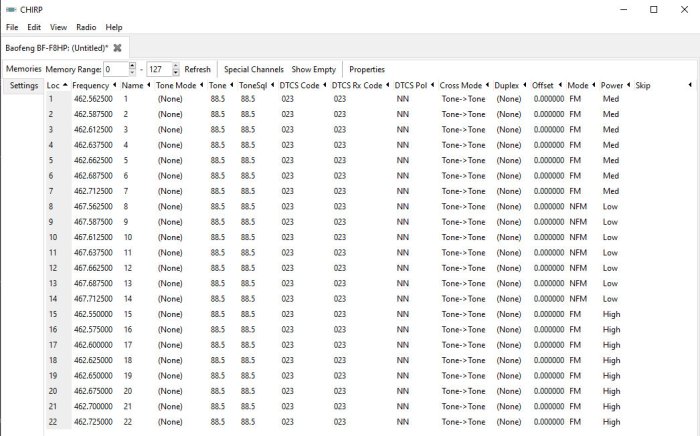
Task: Increase the memory range end value 127
Action: (x=176, y=66)
